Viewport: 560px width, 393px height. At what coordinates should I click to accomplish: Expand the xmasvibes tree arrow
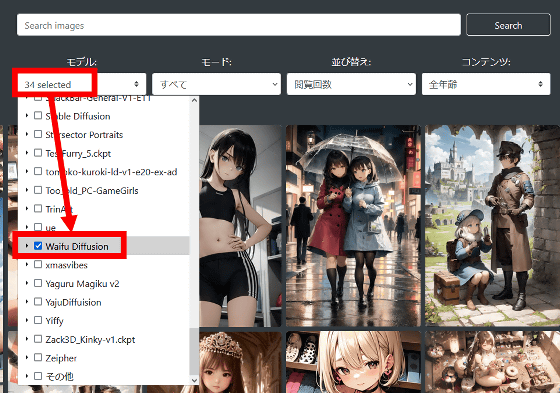click(x=27, y=264)
